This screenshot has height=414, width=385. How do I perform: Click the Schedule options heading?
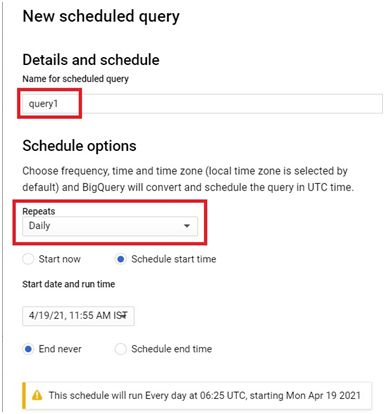79,146
